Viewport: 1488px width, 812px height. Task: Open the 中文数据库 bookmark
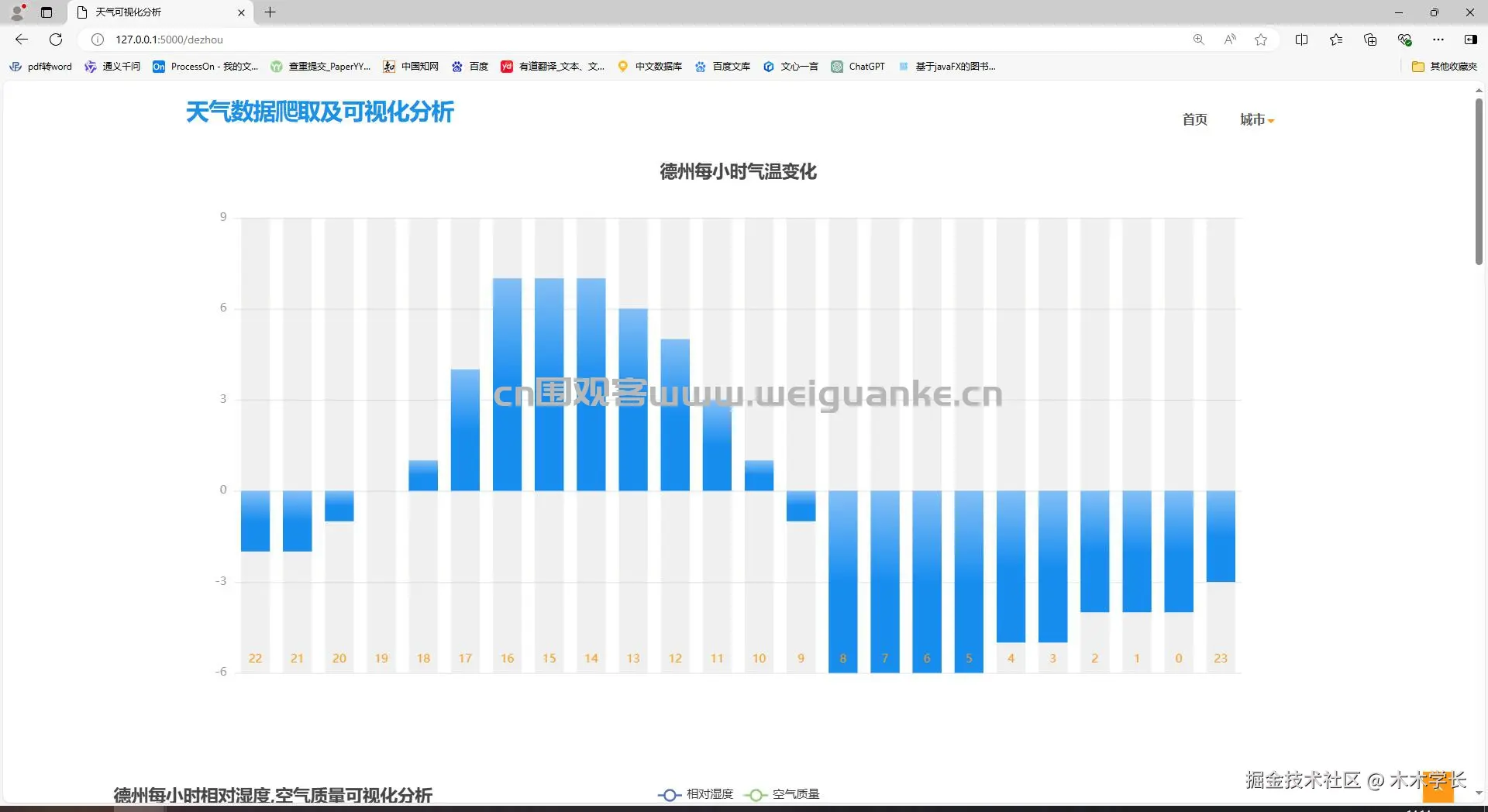coord(649,67)
